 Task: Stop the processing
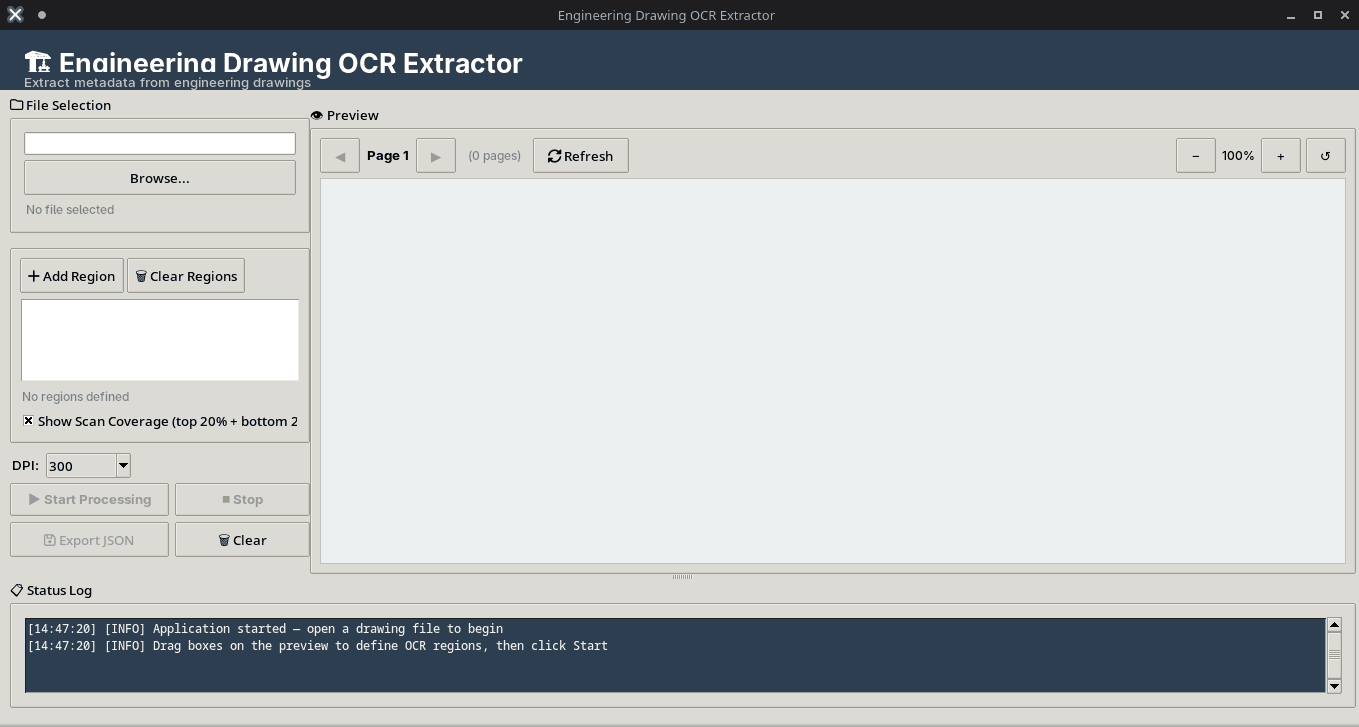pyautogui.click(x=242, y=499)
